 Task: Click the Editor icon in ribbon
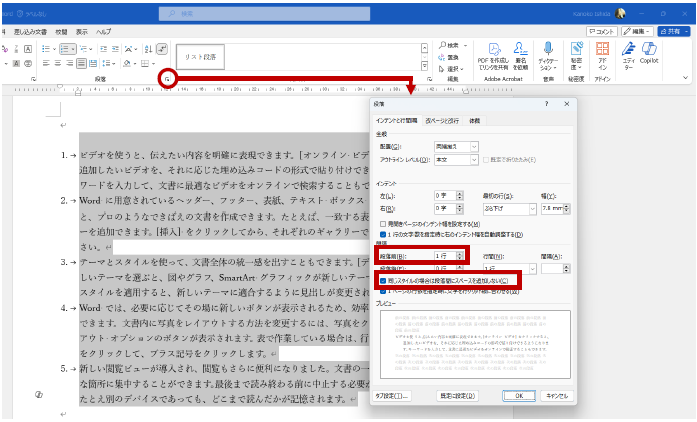pyautogui.click(x=628, y=50)
